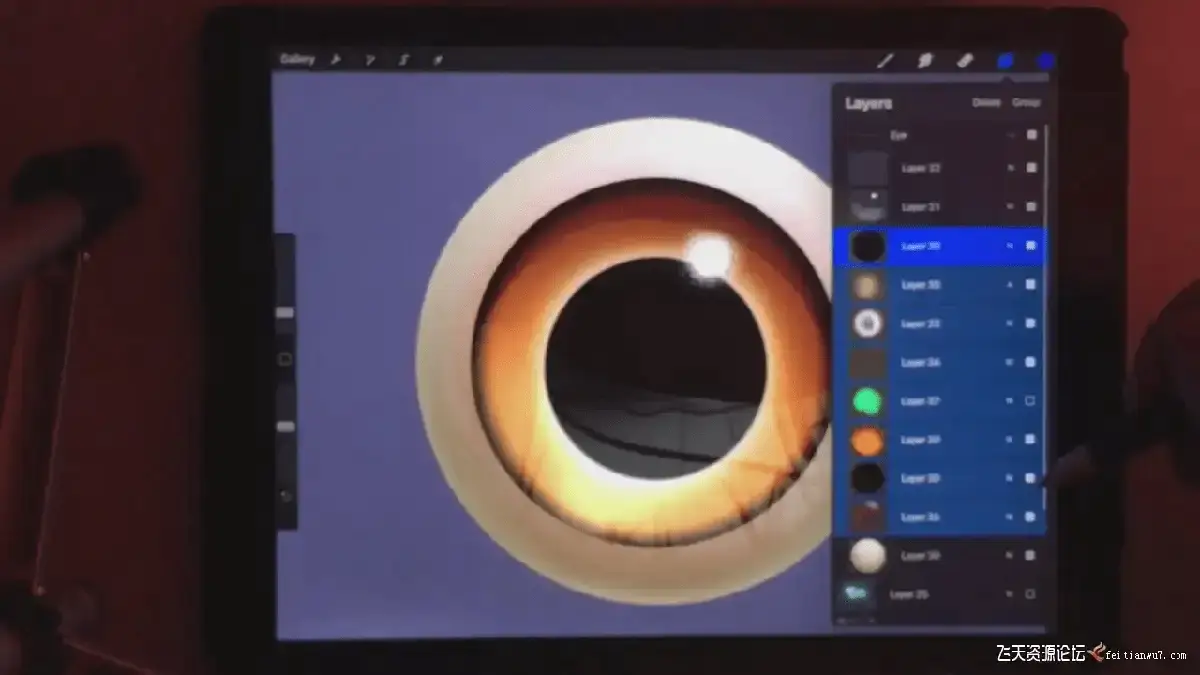The image size is (1200, 675).
Task: Tap Delete in the Layers header
Action: click(x=986, y=102)
